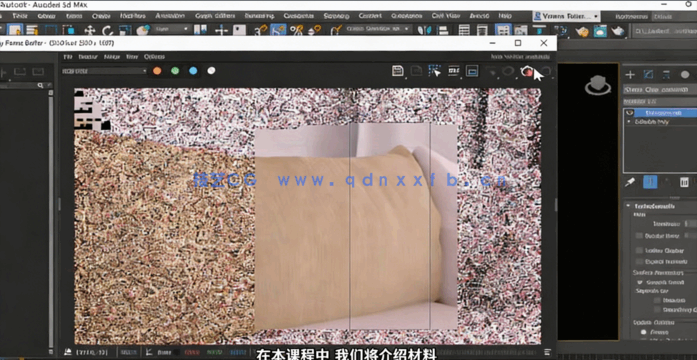Toggle the red channel circle
The height and width of the screenshot is (360, 697).
pos(157,71)
